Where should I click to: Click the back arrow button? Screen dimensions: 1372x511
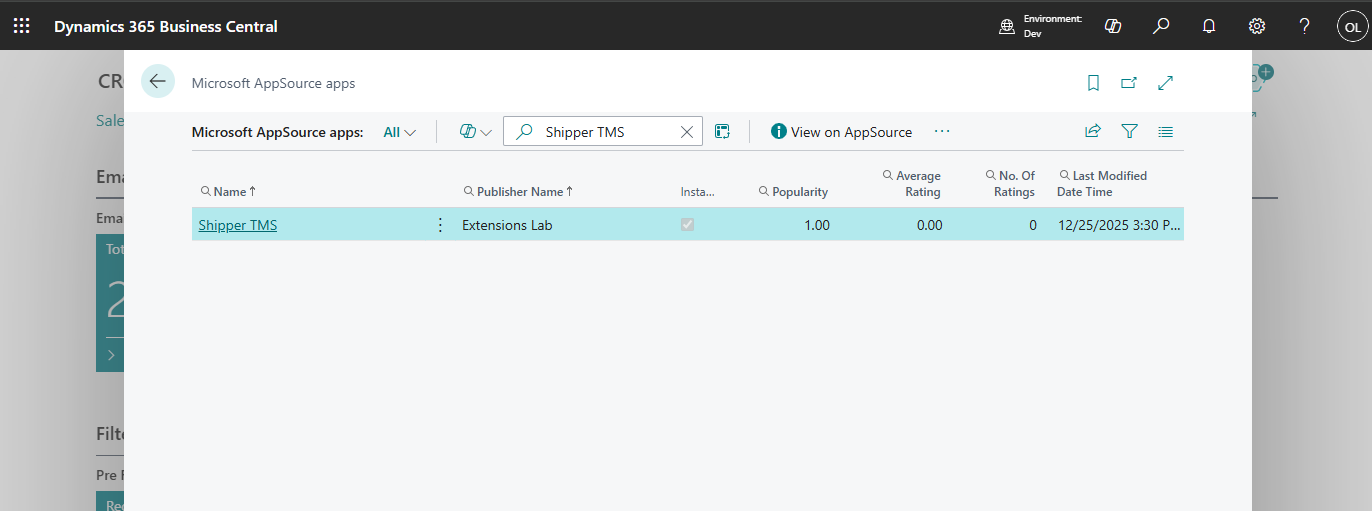click(x=158, y=82)
